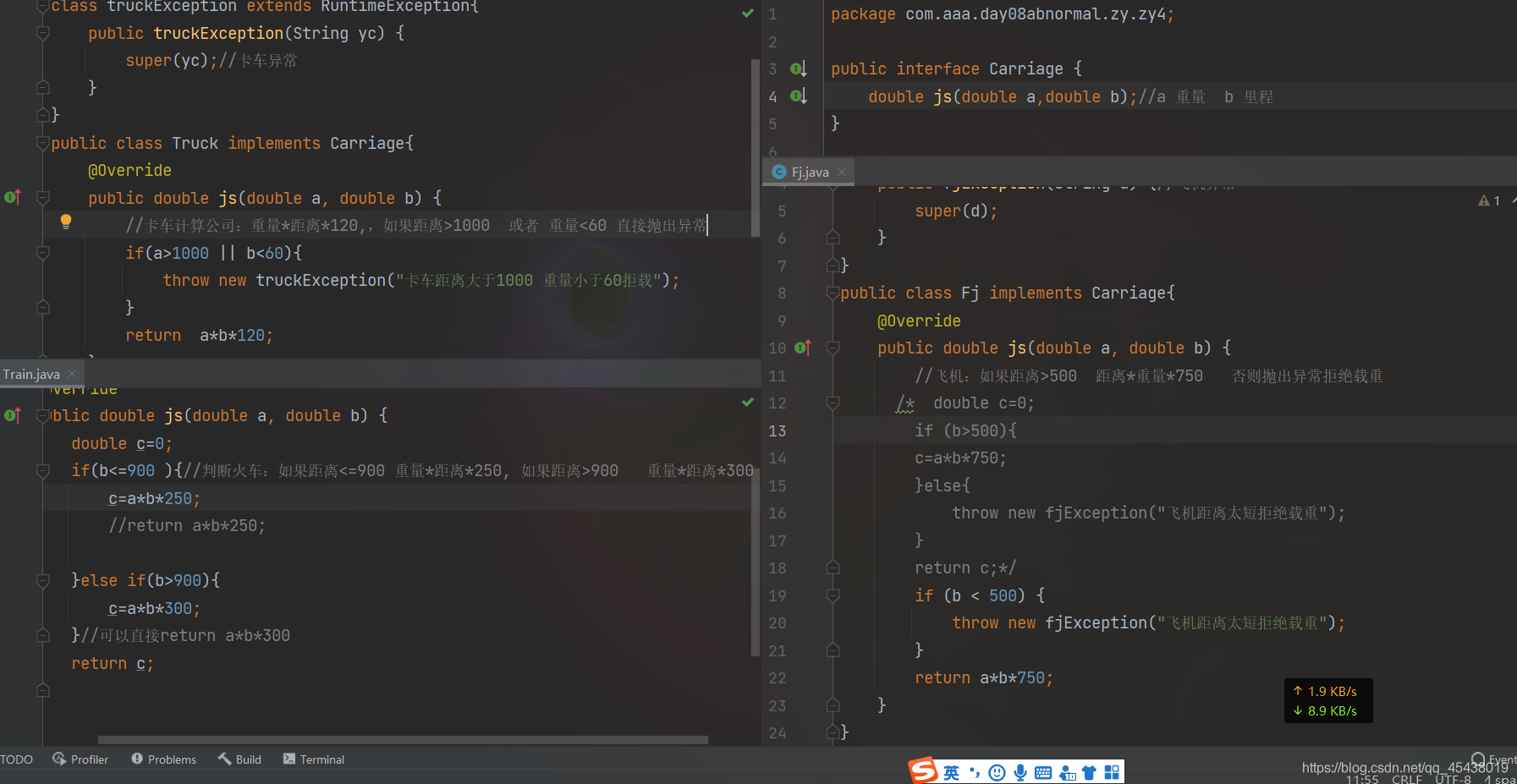Screen dimensions: 1517x784
Task: Click the CRLF line separator status entry
Action: 1407,779
